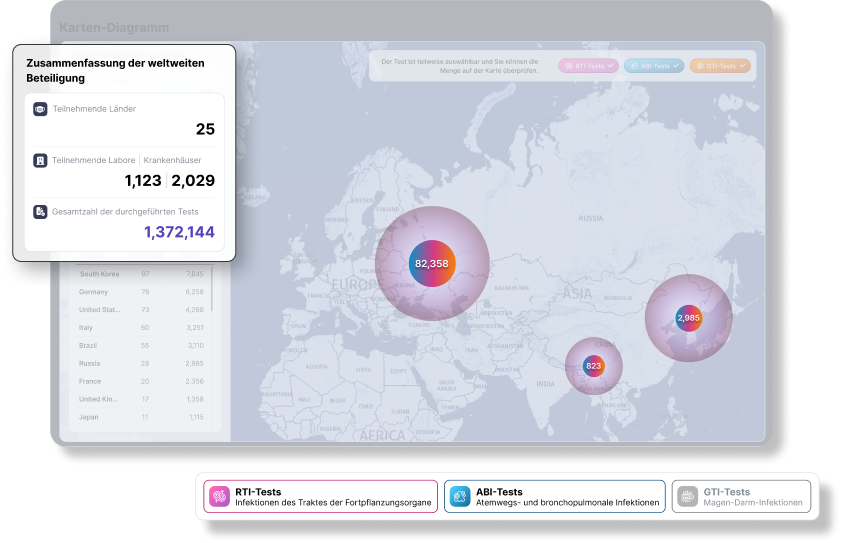Viewport: 848px width, 543px height.
Task: Toggle the ABI-Tests legend card
Action: 555,496
